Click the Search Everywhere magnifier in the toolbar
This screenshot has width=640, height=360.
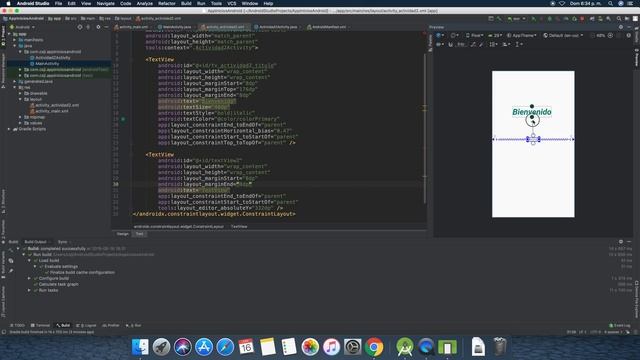pyautogui.click(x=619, y=19)
